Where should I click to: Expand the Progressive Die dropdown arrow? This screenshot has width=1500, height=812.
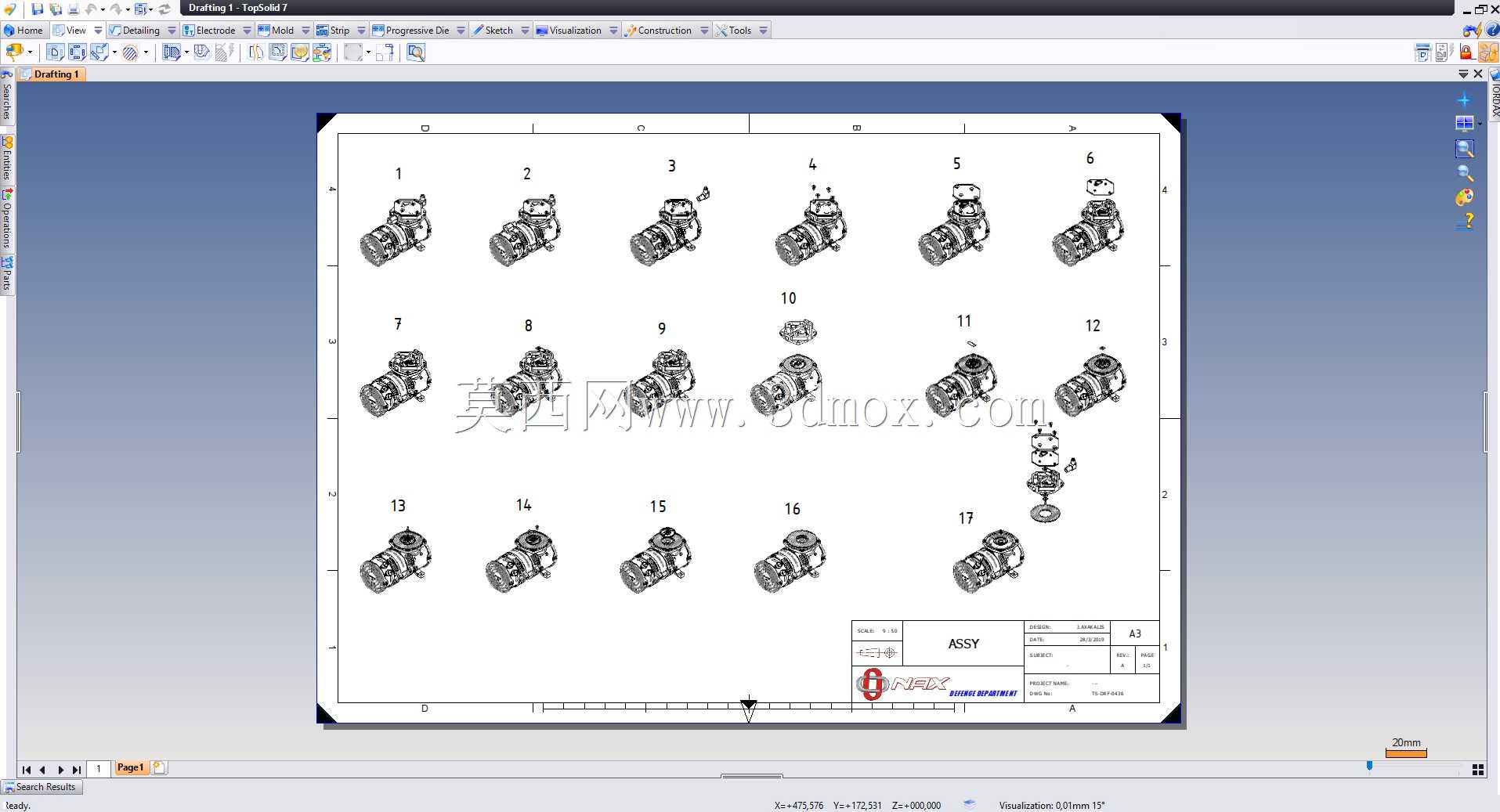461,31
